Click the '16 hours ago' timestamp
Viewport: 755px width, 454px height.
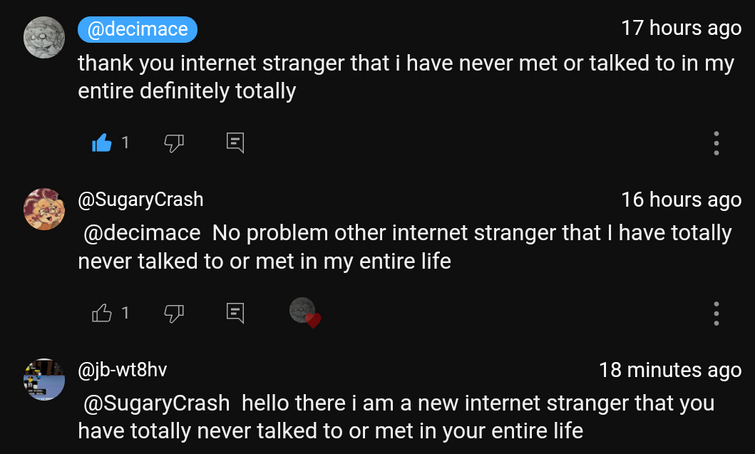681,199
